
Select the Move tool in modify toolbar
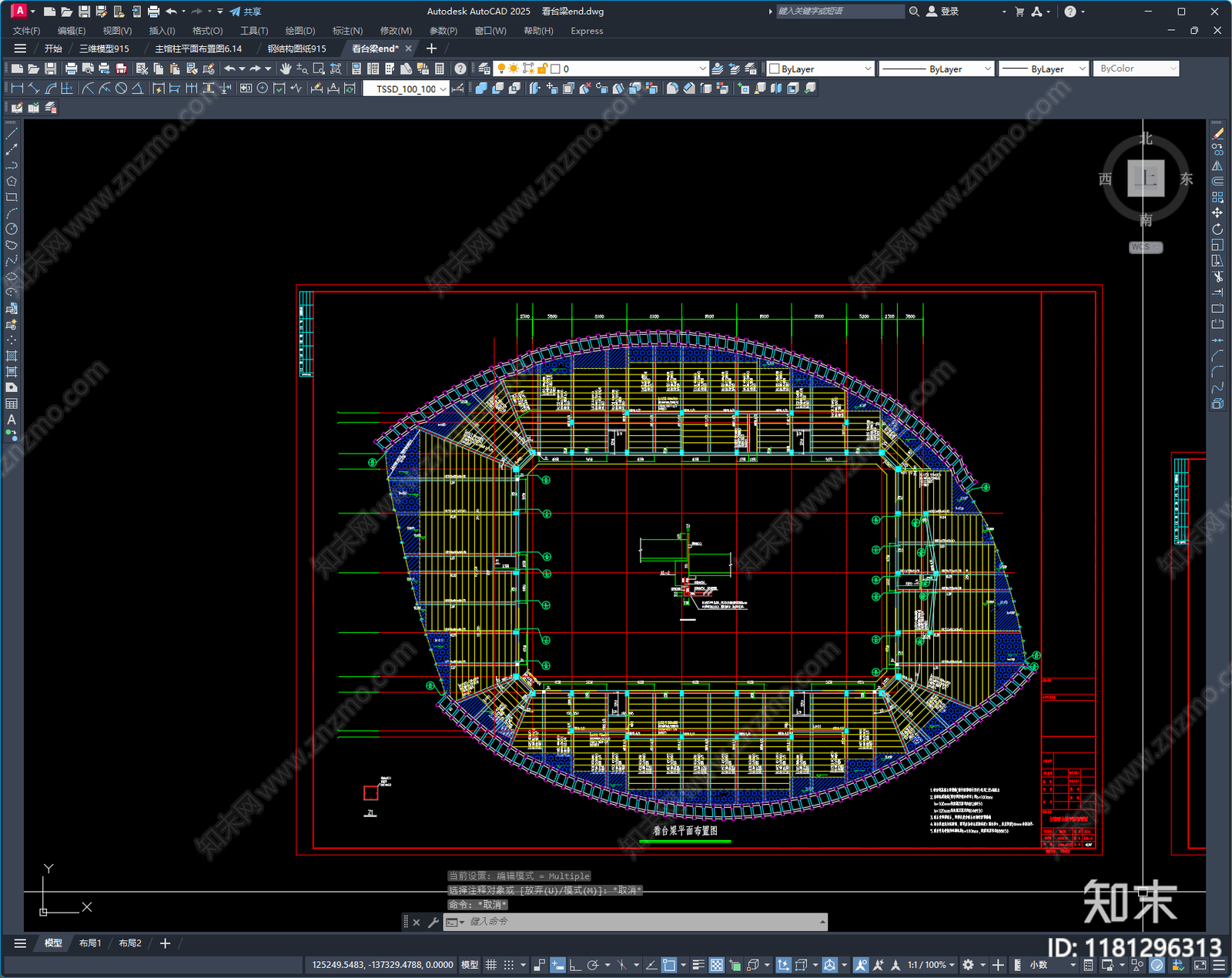pyautogui.click(x=1217, y=213)
